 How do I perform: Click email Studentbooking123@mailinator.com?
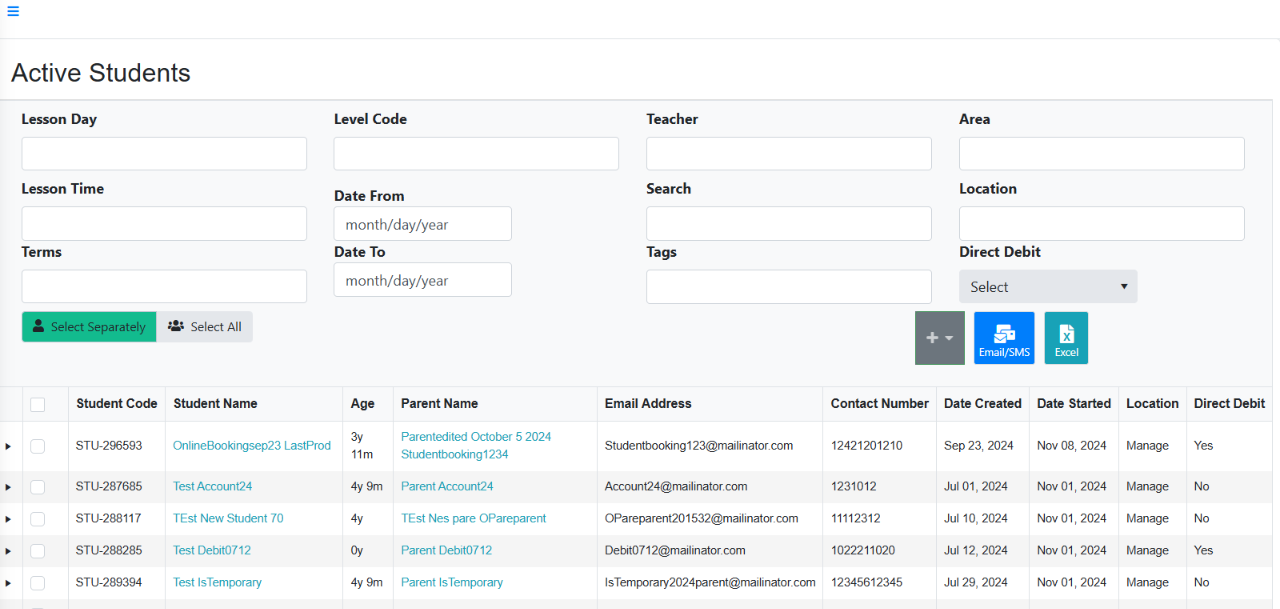tap(699, 446)
